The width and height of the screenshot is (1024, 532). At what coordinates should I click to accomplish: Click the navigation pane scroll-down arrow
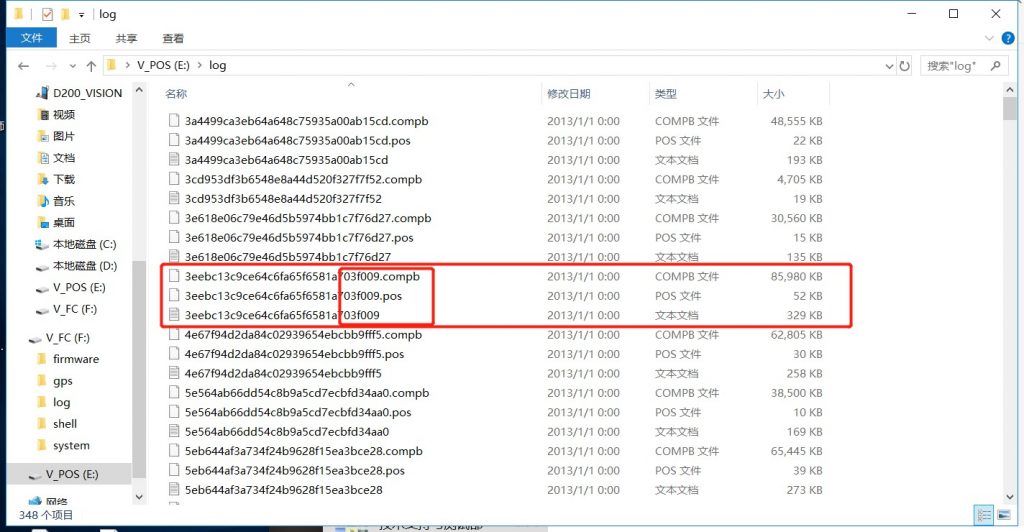coord(138,497)
